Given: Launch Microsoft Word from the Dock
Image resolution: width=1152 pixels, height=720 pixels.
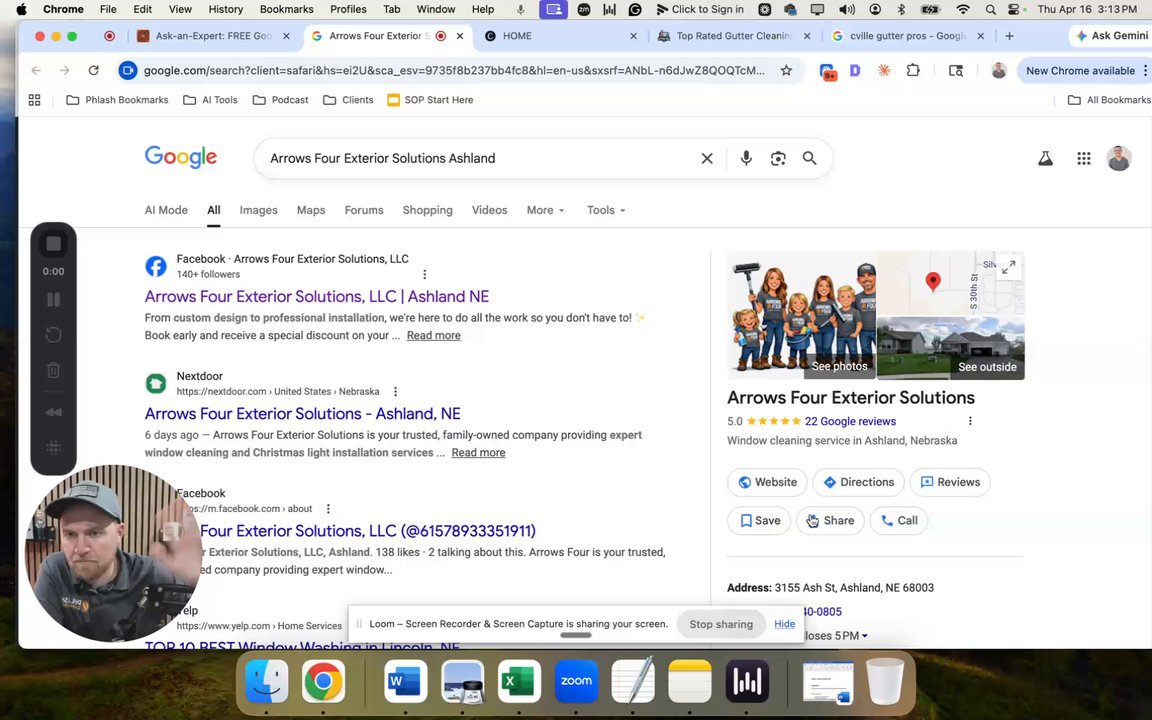Looking at the screenshot, I should coord(406,681).
